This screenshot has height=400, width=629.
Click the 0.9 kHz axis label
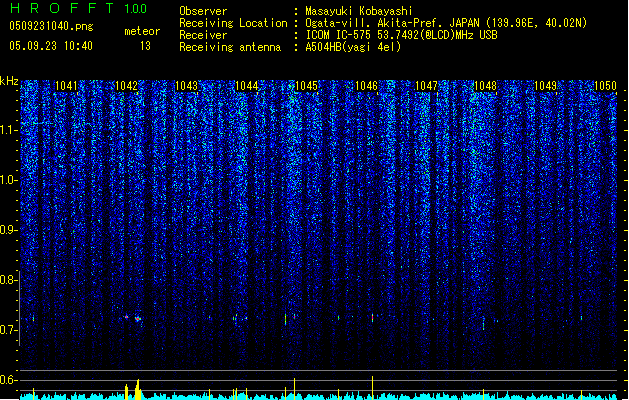(x=8, y=230)
